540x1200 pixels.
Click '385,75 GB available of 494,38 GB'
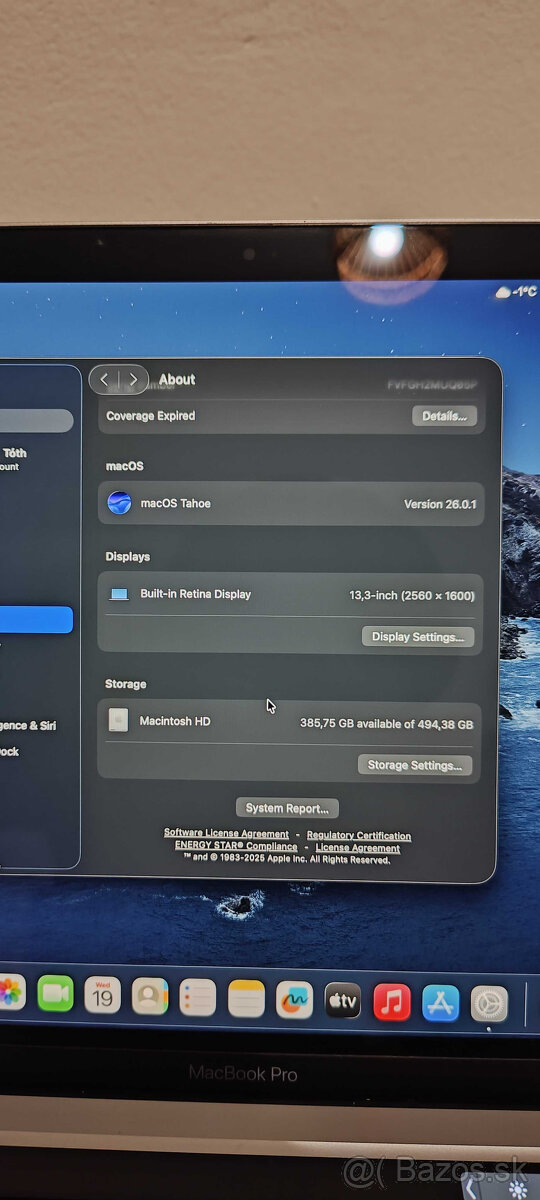click(386, 724)
